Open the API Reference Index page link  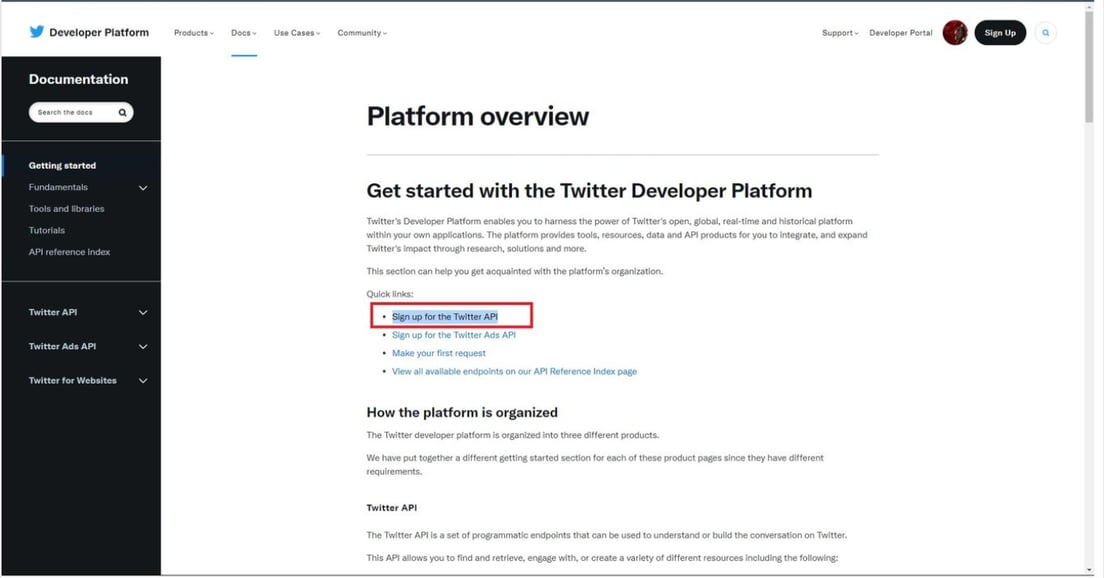coord(515,372)
